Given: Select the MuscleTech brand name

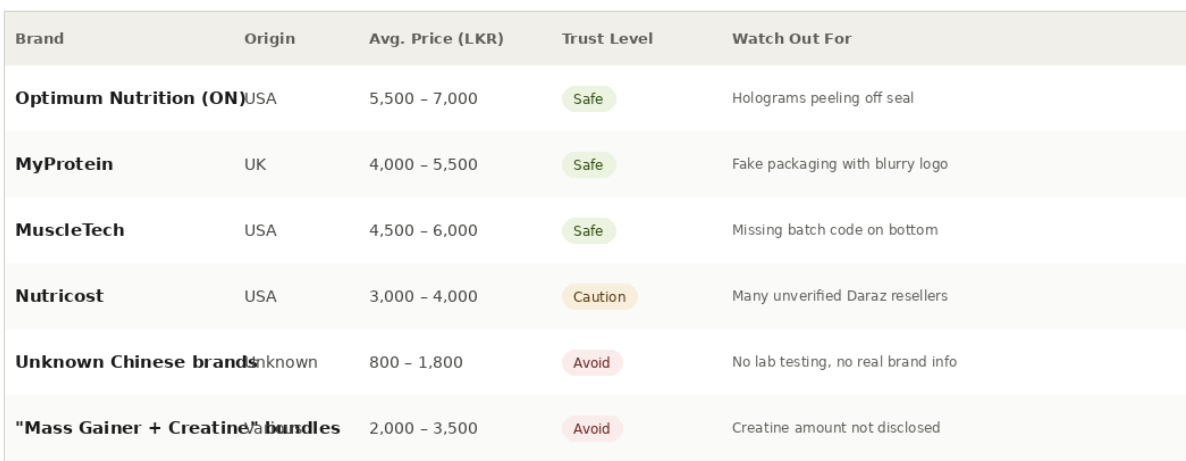Looking at the screenshot, I should 70,230.
